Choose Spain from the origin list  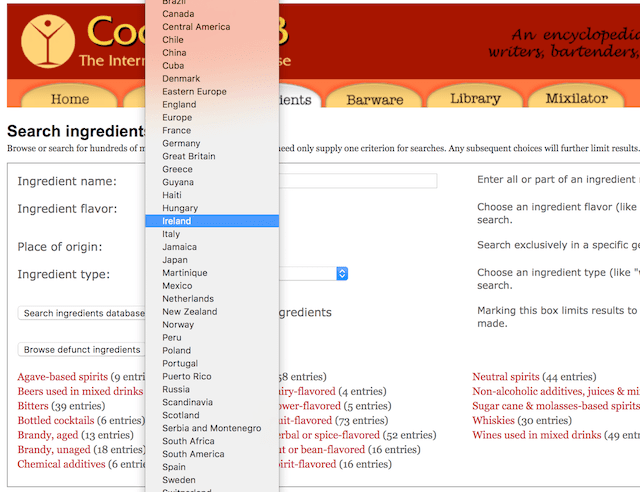[212, 467]
